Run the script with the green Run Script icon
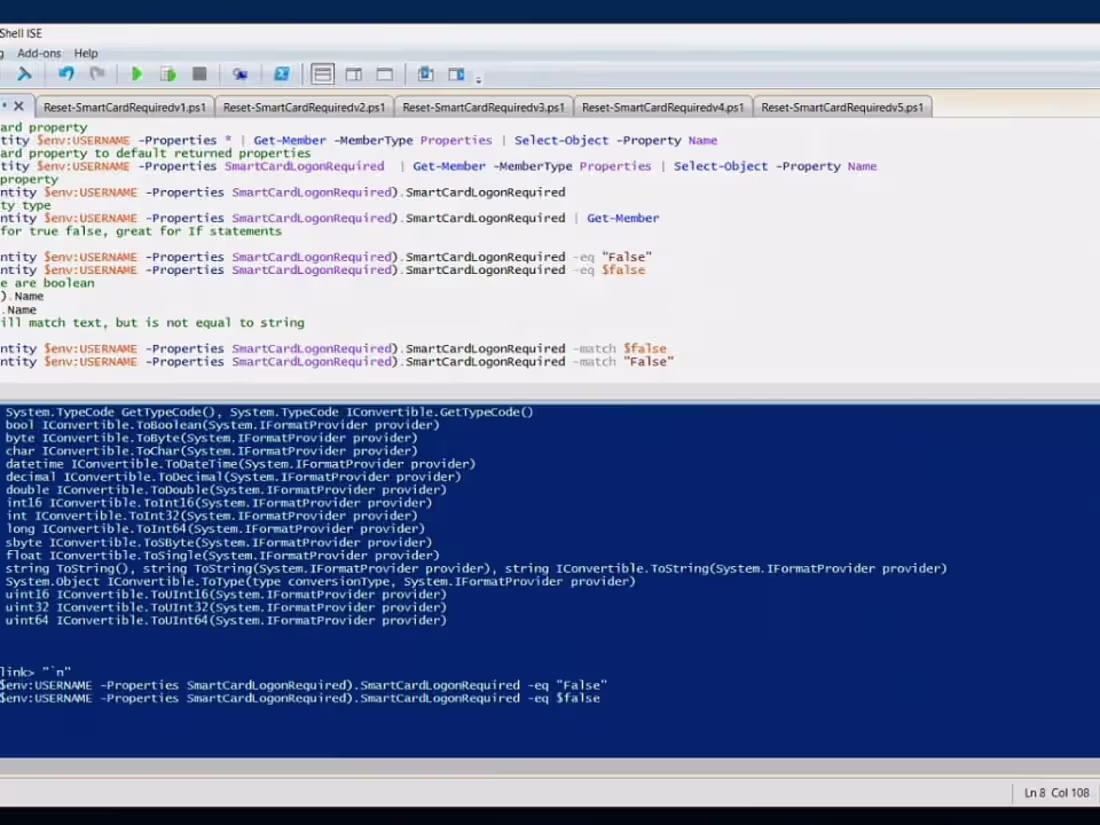The height and width of the screenshot is (825, 1100). click(x=137, y=74)
